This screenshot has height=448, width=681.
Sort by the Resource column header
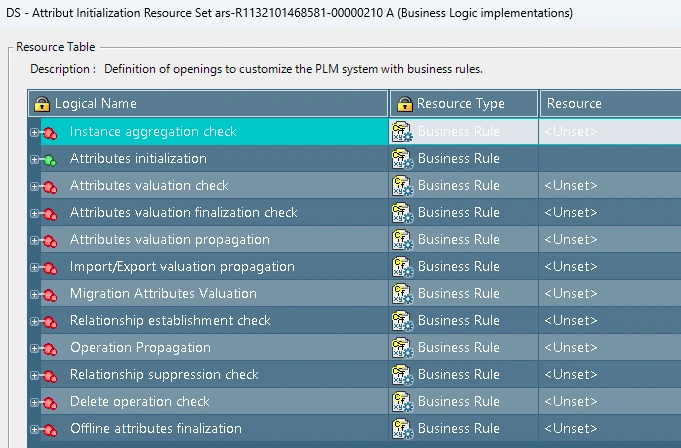click(574, 104)
